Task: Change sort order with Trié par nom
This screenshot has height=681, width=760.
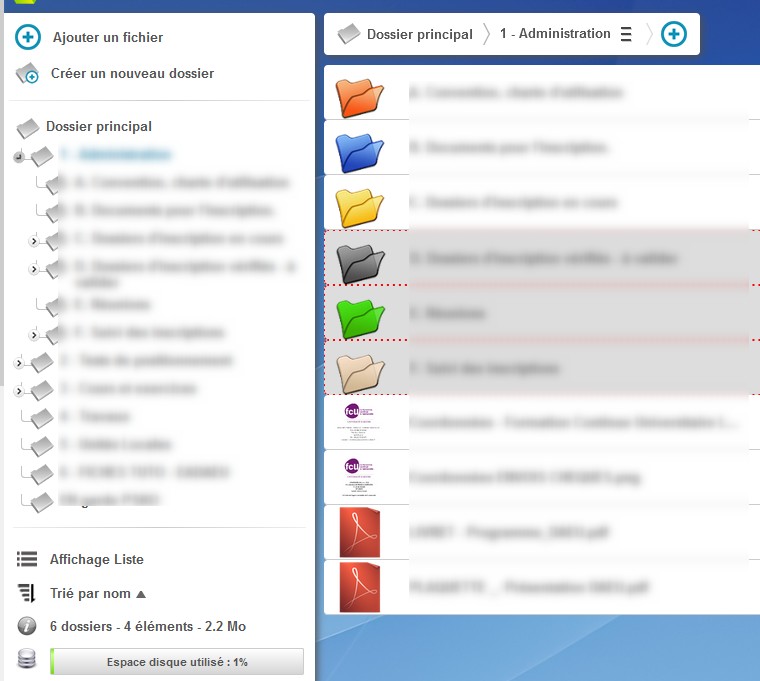Action: tap(90, 593)
